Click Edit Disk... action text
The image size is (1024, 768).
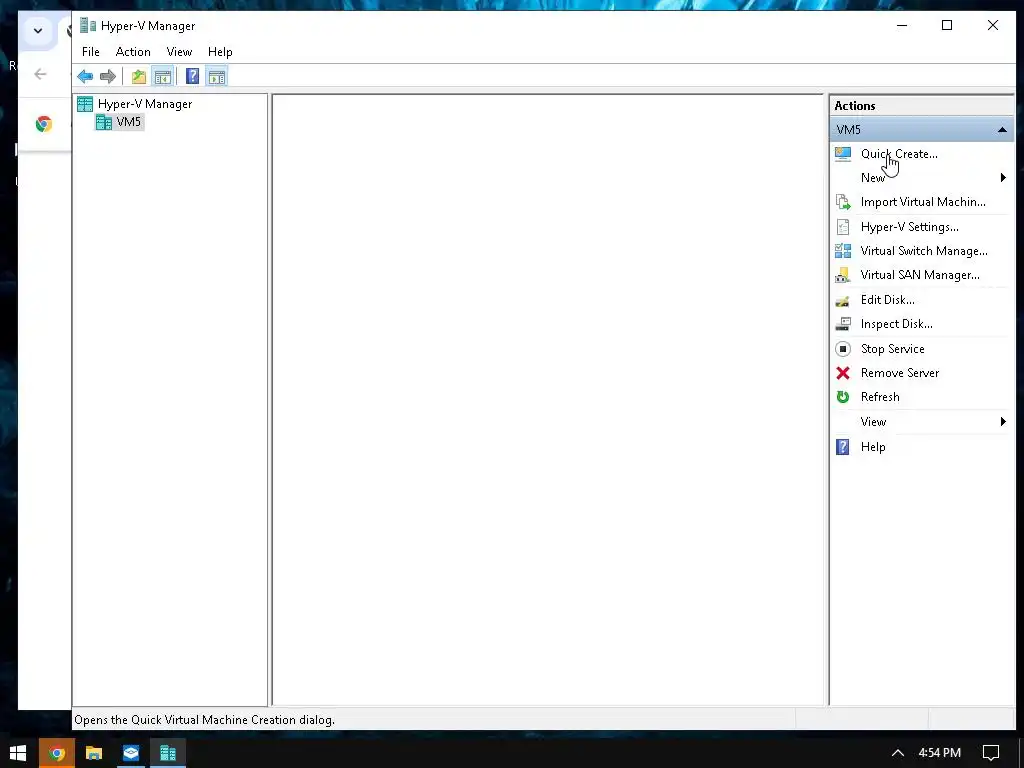(x=888, y=300)
